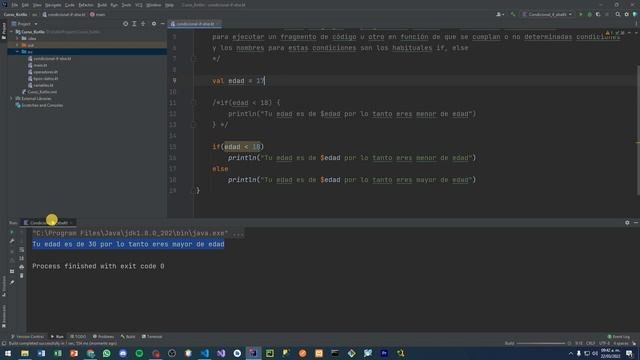The image size is (640, 360).
Task: Expand the External Libraries node
Action: pos(12,98)
